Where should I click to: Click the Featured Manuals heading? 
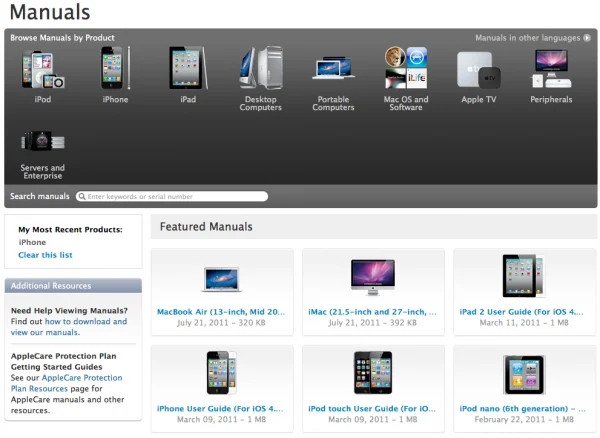206,227
